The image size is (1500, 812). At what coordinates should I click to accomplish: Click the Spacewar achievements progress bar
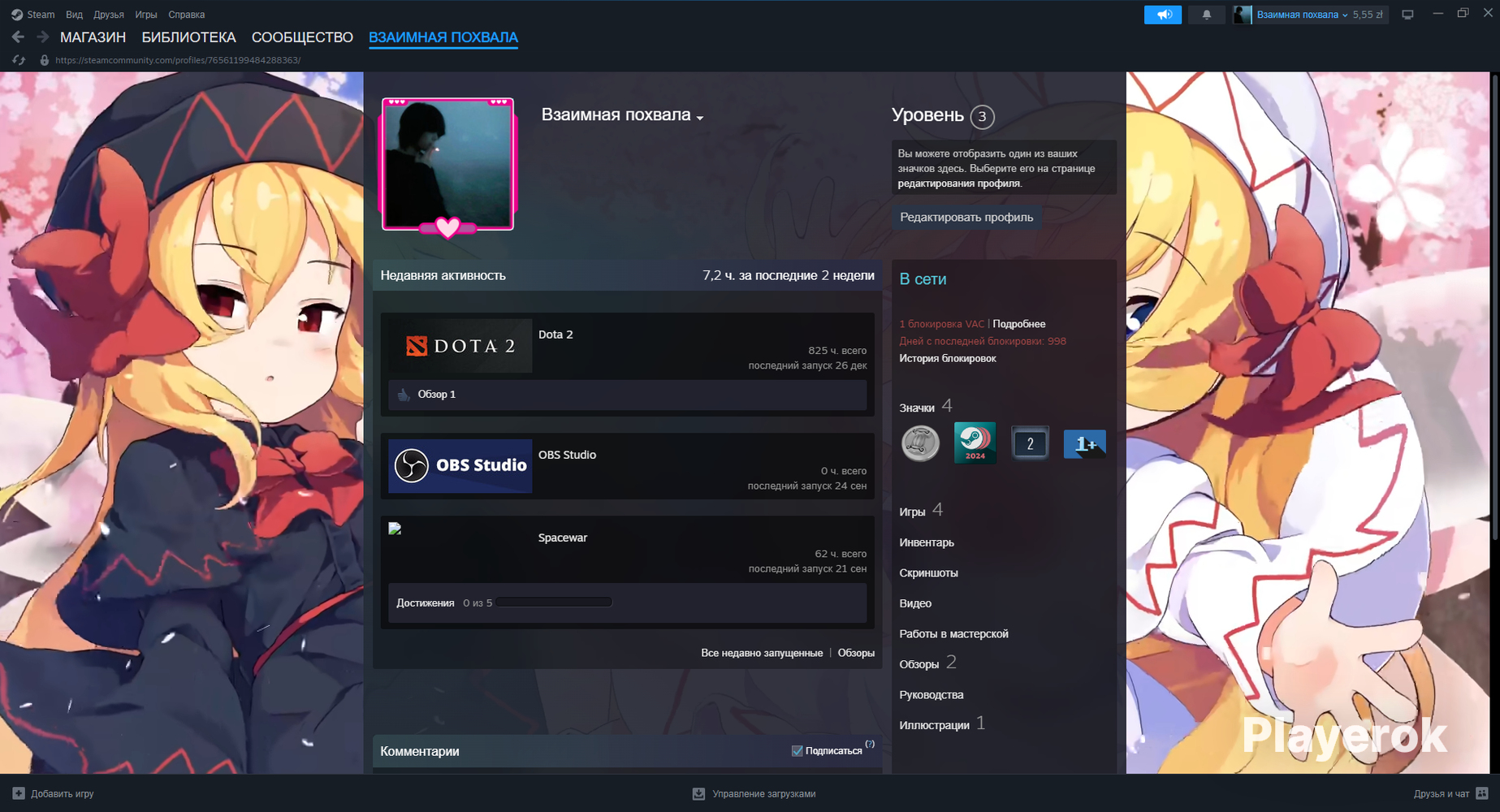coord(555,603)
